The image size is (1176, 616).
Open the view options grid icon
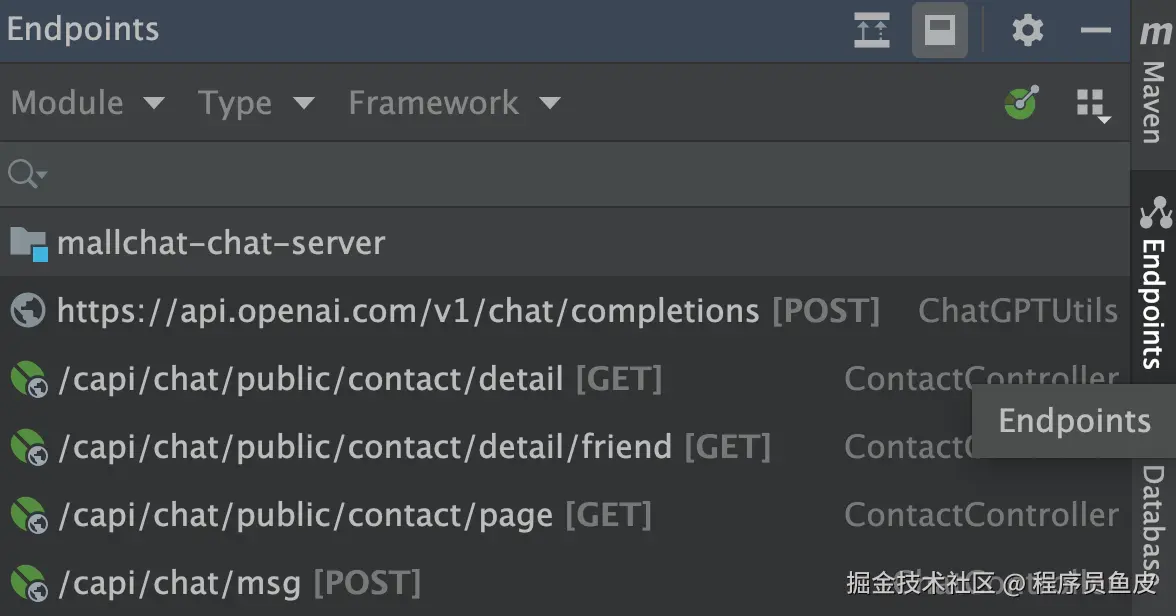click(x=1092, y=103)
